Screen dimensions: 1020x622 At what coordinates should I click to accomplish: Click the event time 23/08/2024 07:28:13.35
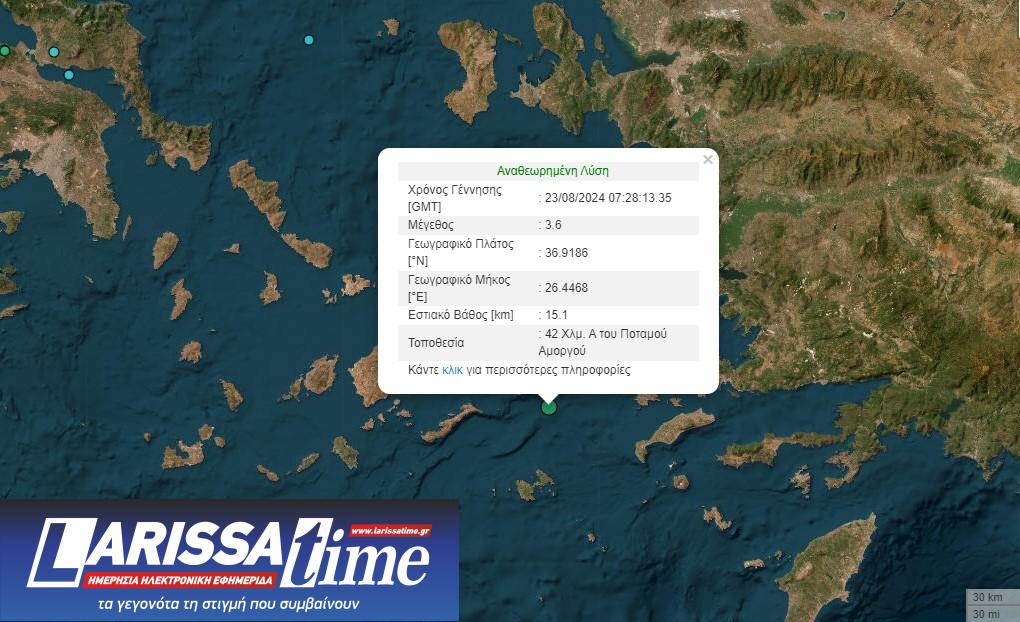click(607, 198)
